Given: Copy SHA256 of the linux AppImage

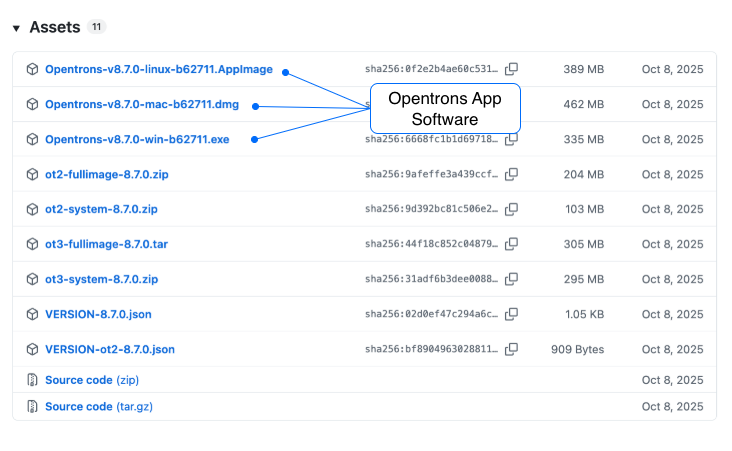Looking at the screenshot, I should coord(512,69).
